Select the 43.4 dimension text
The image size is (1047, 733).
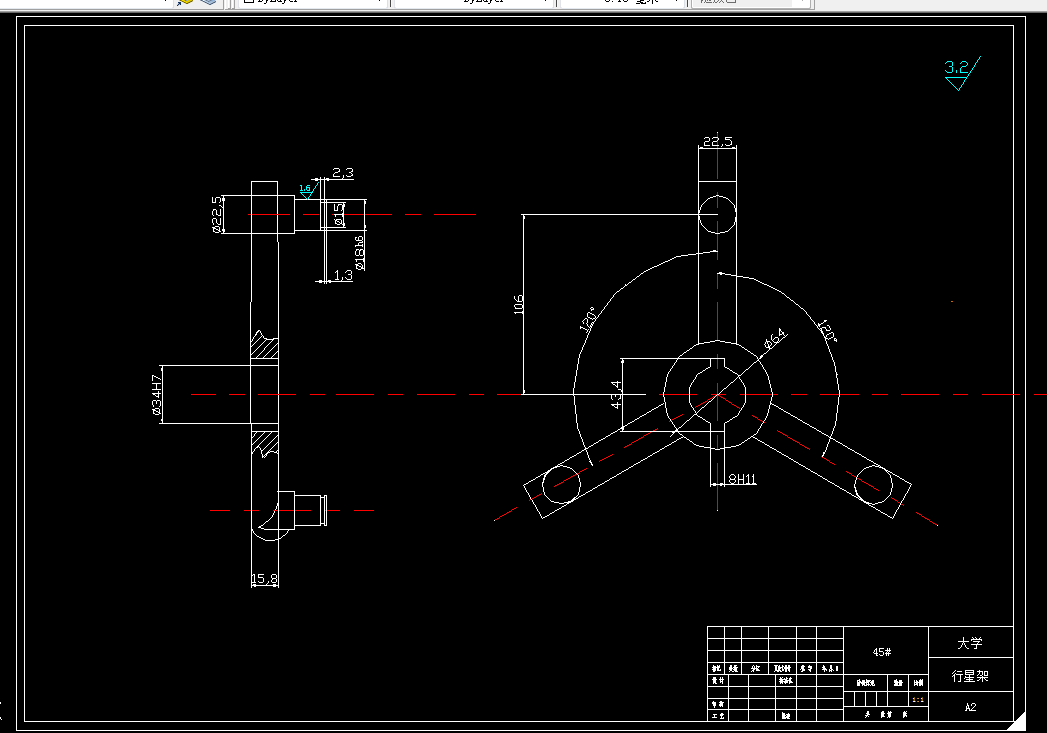coord(616,395)
